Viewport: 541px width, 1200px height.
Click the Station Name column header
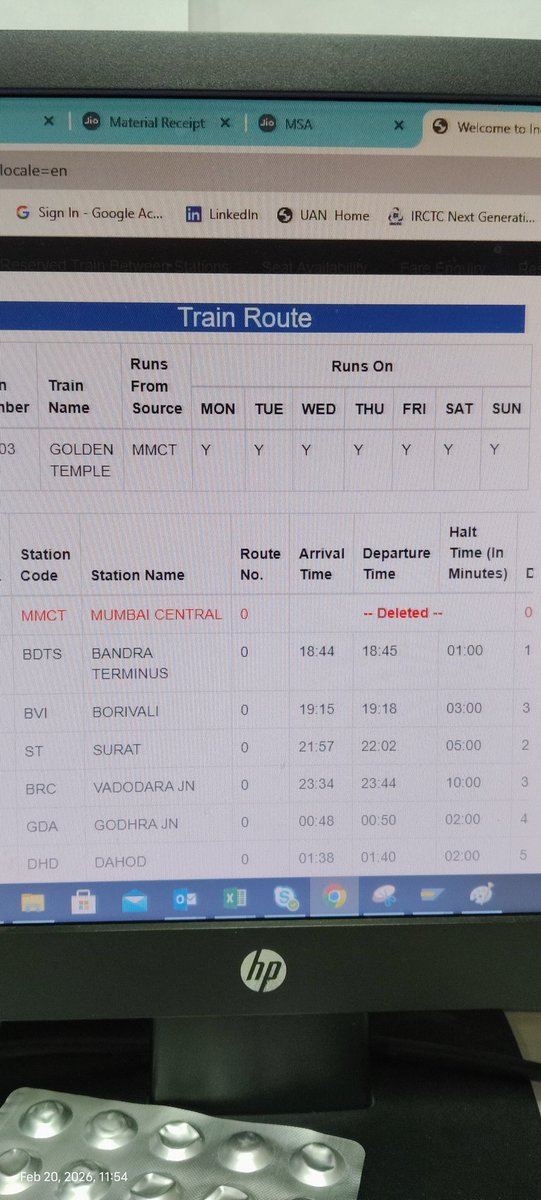138,575
